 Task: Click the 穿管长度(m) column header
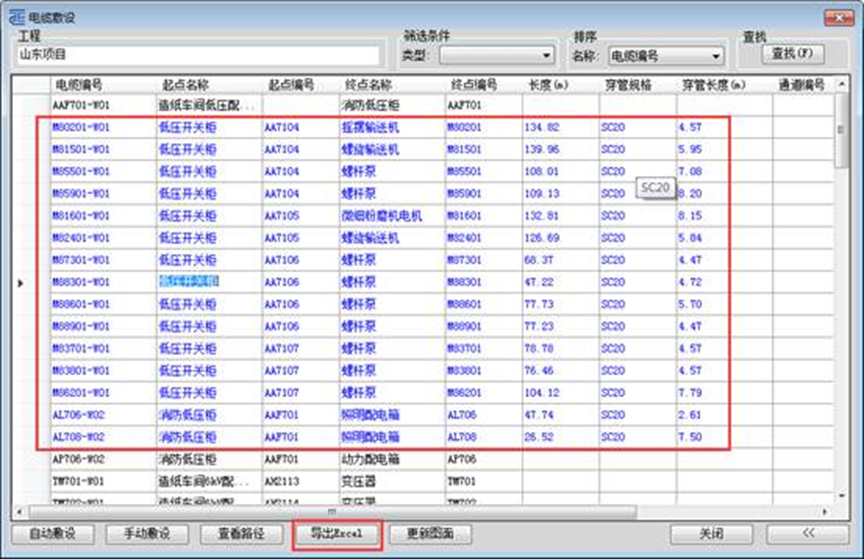pyautogui.click(x=714, y=85)
